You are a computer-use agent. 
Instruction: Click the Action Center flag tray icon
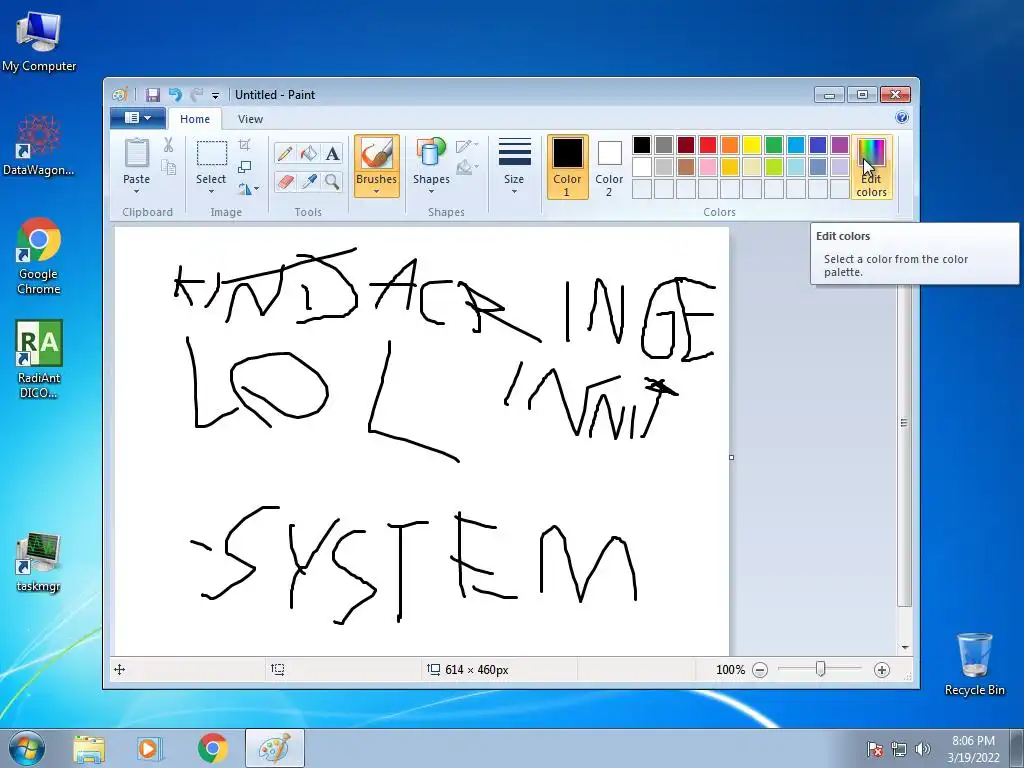(x=875, y=748)
